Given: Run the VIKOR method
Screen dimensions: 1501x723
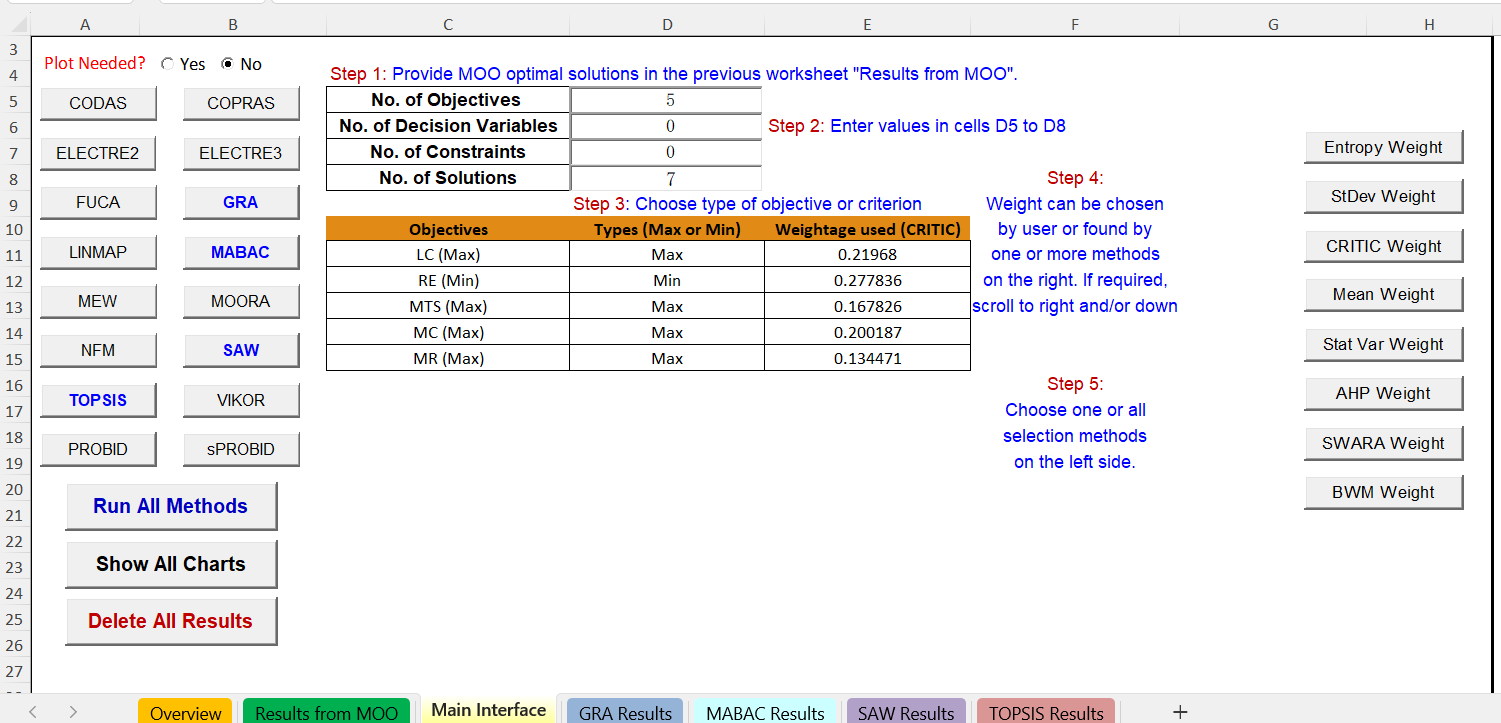Looking at the screenshot, I should pos(241,399).
